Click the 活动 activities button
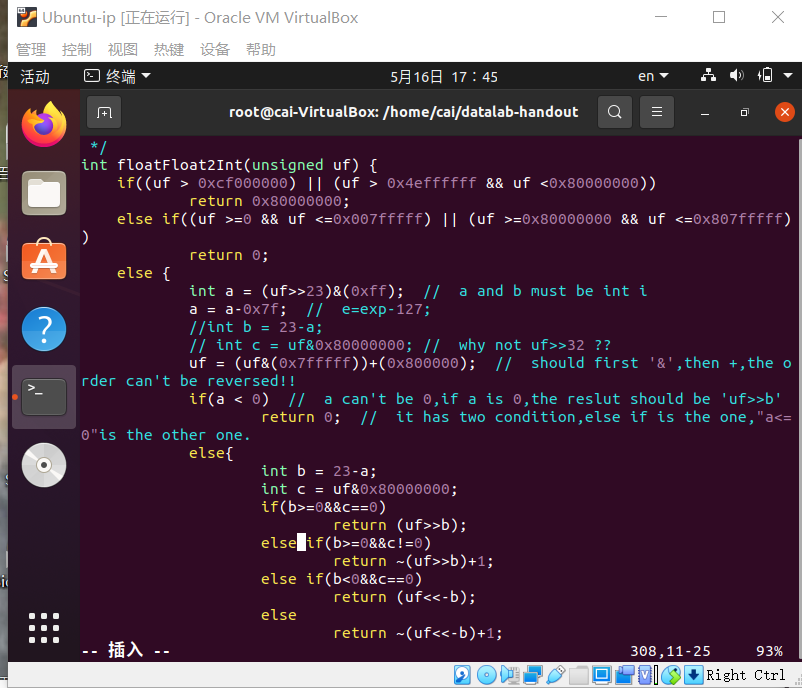The height and width of the screenshot is (688, 802). point(35,76)
